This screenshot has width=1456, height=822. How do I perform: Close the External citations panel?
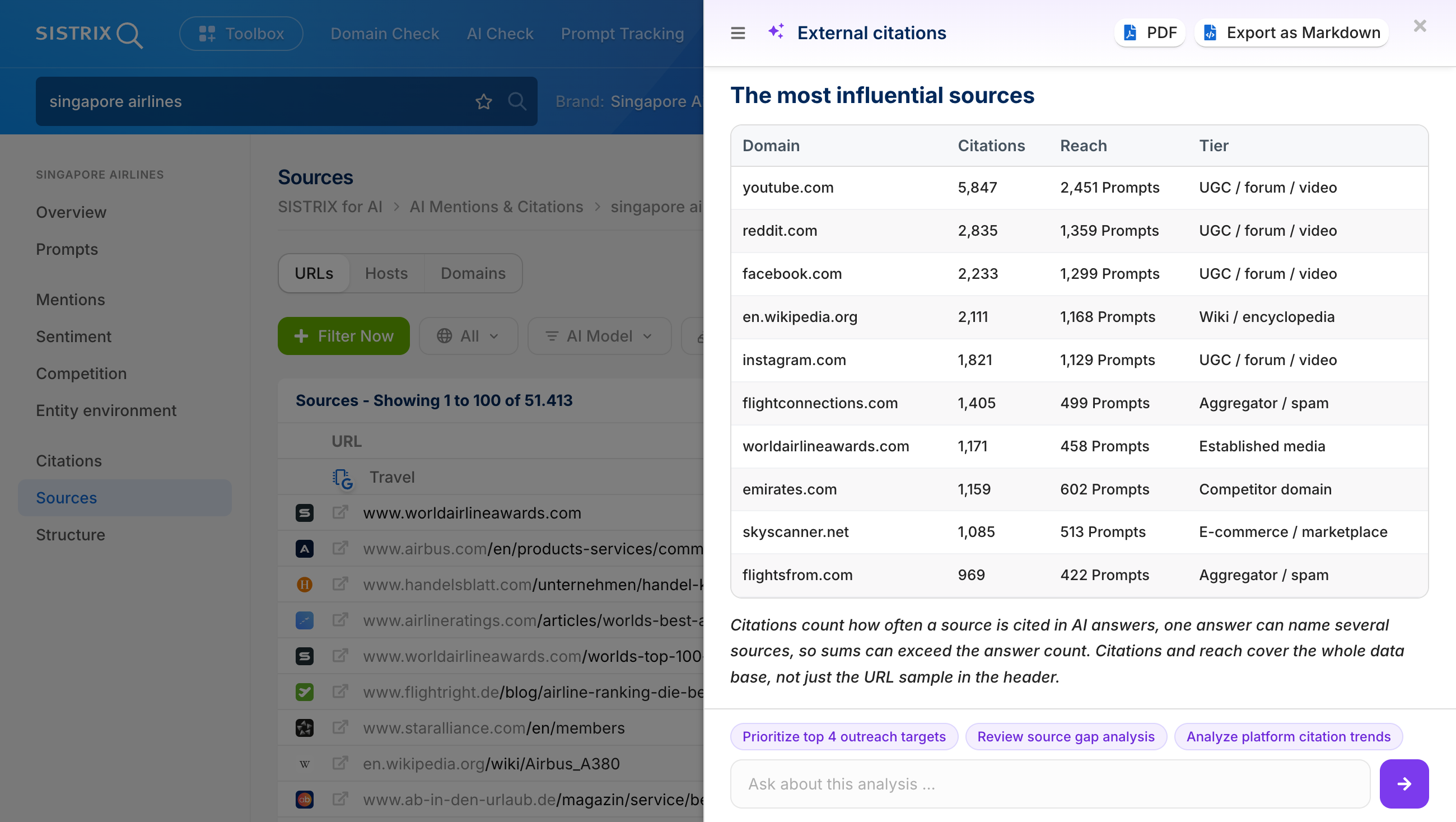pos(1420,26)
